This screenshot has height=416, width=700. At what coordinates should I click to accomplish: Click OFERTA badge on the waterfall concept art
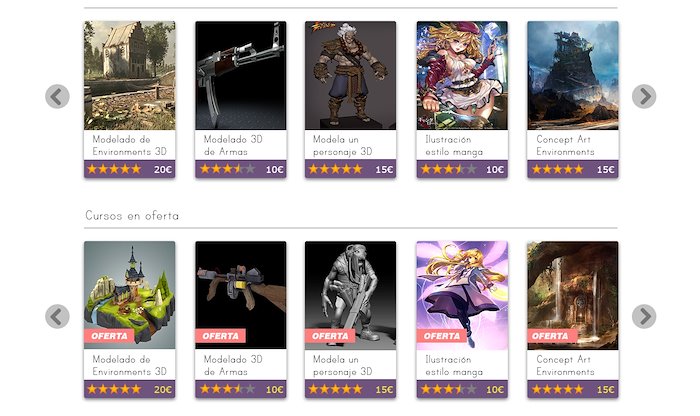(552, 336)
